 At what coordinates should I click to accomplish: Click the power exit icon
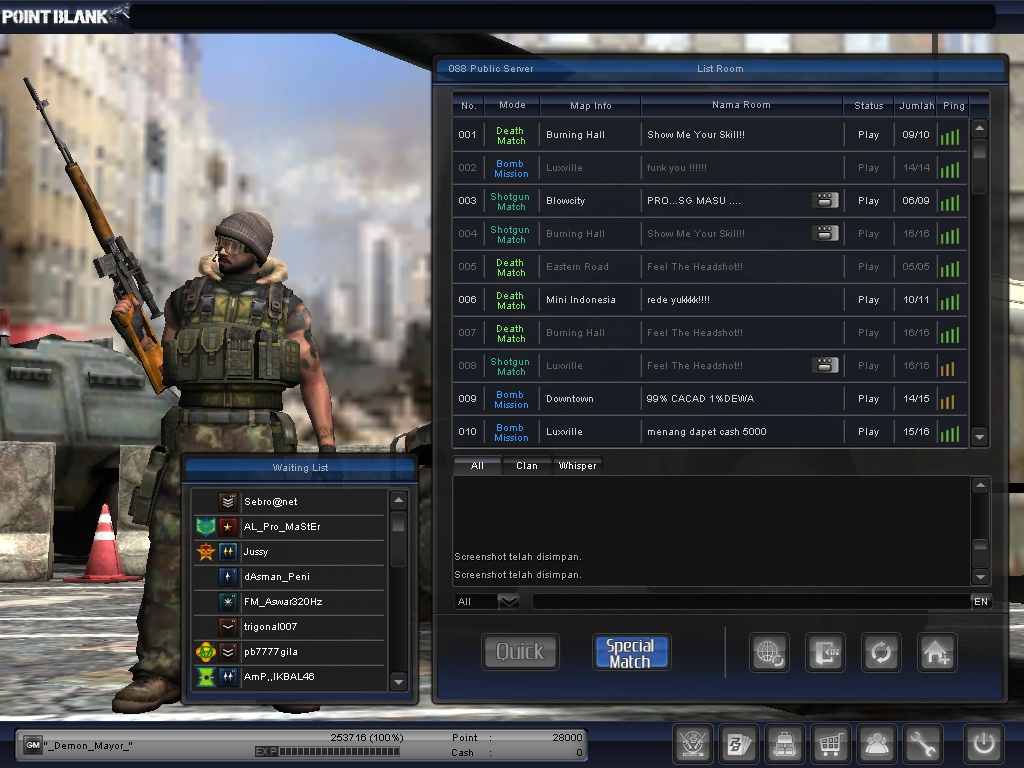[x=984, y=743]
